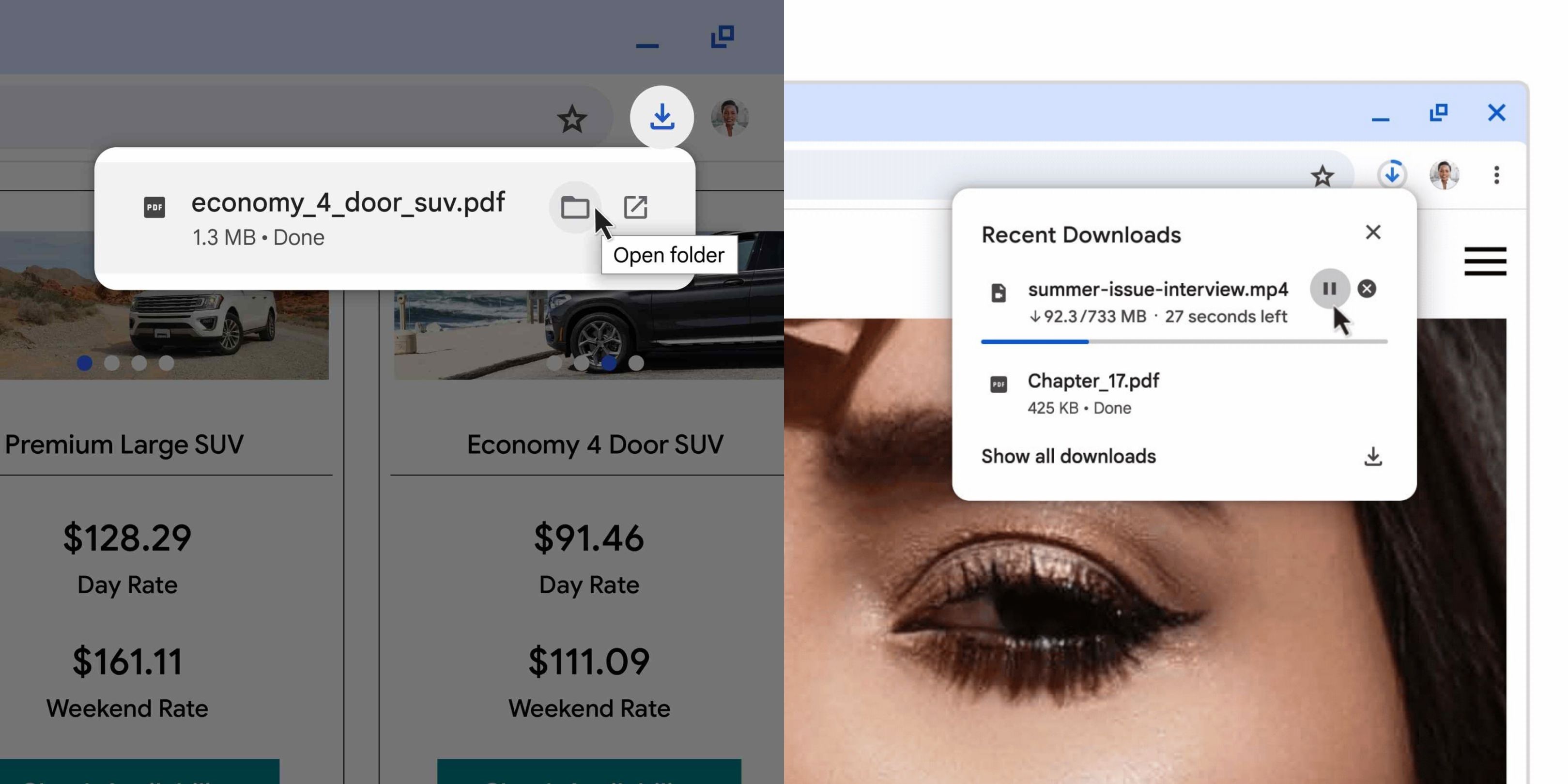The width and height of the screenshot is (1568, 784).
Task: Select second carousel dot on Premium Large SUV
Action: [112, 363]
